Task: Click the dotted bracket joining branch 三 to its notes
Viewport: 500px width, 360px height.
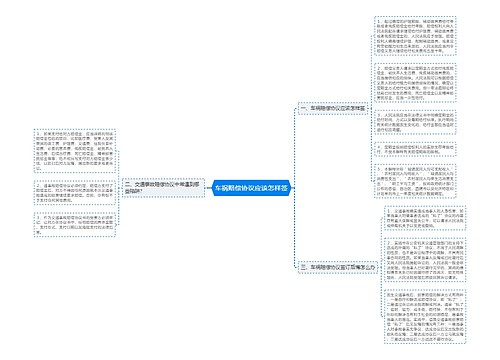Action: [x=381, y=267]
